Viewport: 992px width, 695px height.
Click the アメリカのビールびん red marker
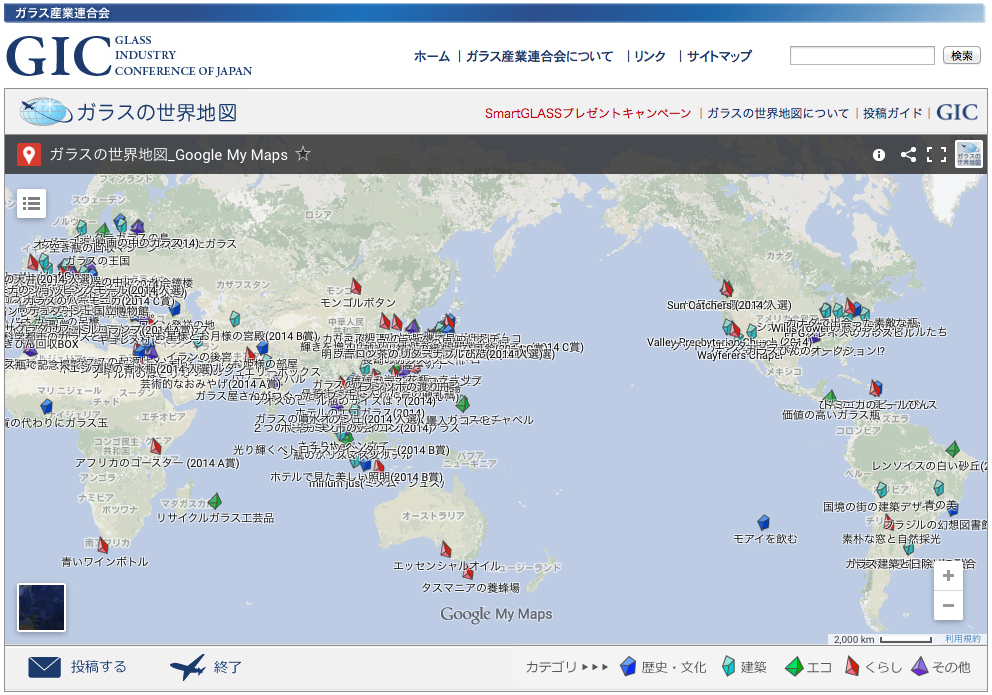click(876, 388)
